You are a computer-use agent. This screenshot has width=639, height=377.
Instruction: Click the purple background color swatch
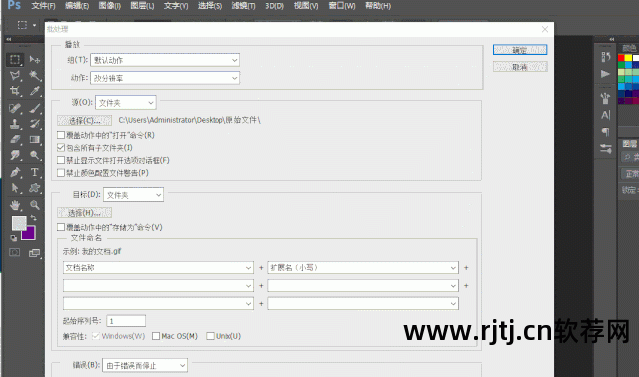[29, 234]
